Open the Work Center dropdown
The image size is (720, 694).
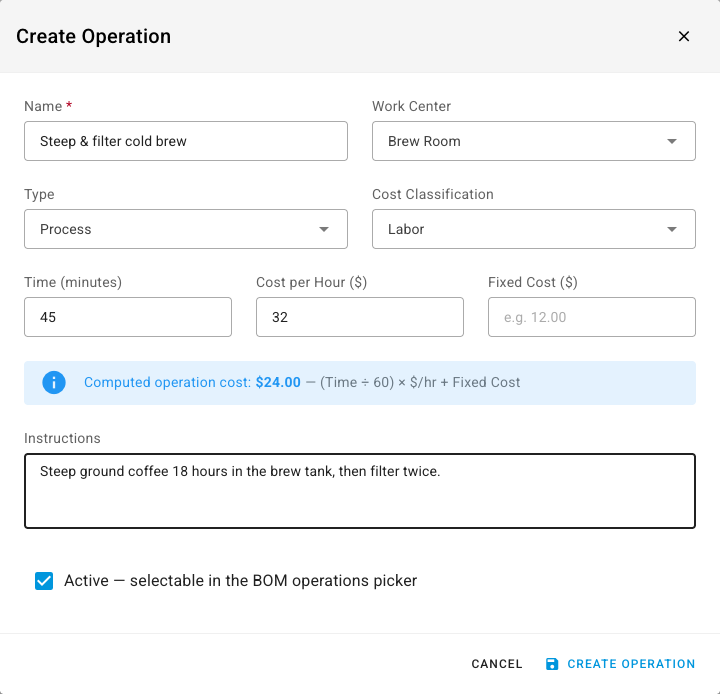tap(534, 141)
